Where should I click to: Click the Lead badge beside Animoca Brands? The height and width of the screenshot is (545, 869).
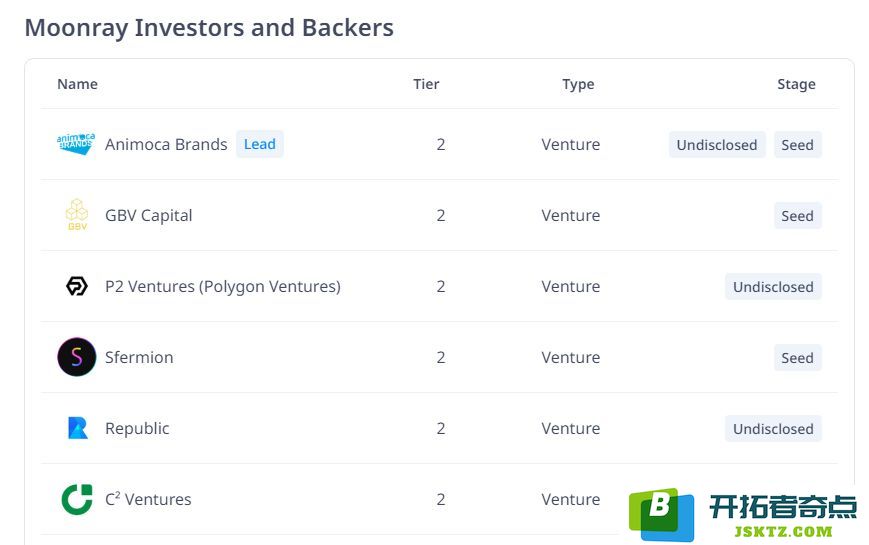click(259, 144)
